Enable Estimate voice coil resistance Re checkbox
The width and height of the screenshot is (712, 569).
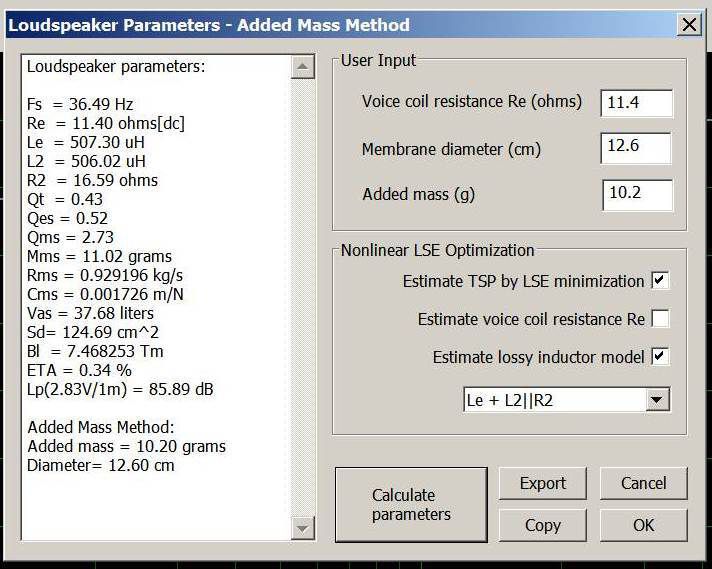pyautogui.click(x=660, y=318)
